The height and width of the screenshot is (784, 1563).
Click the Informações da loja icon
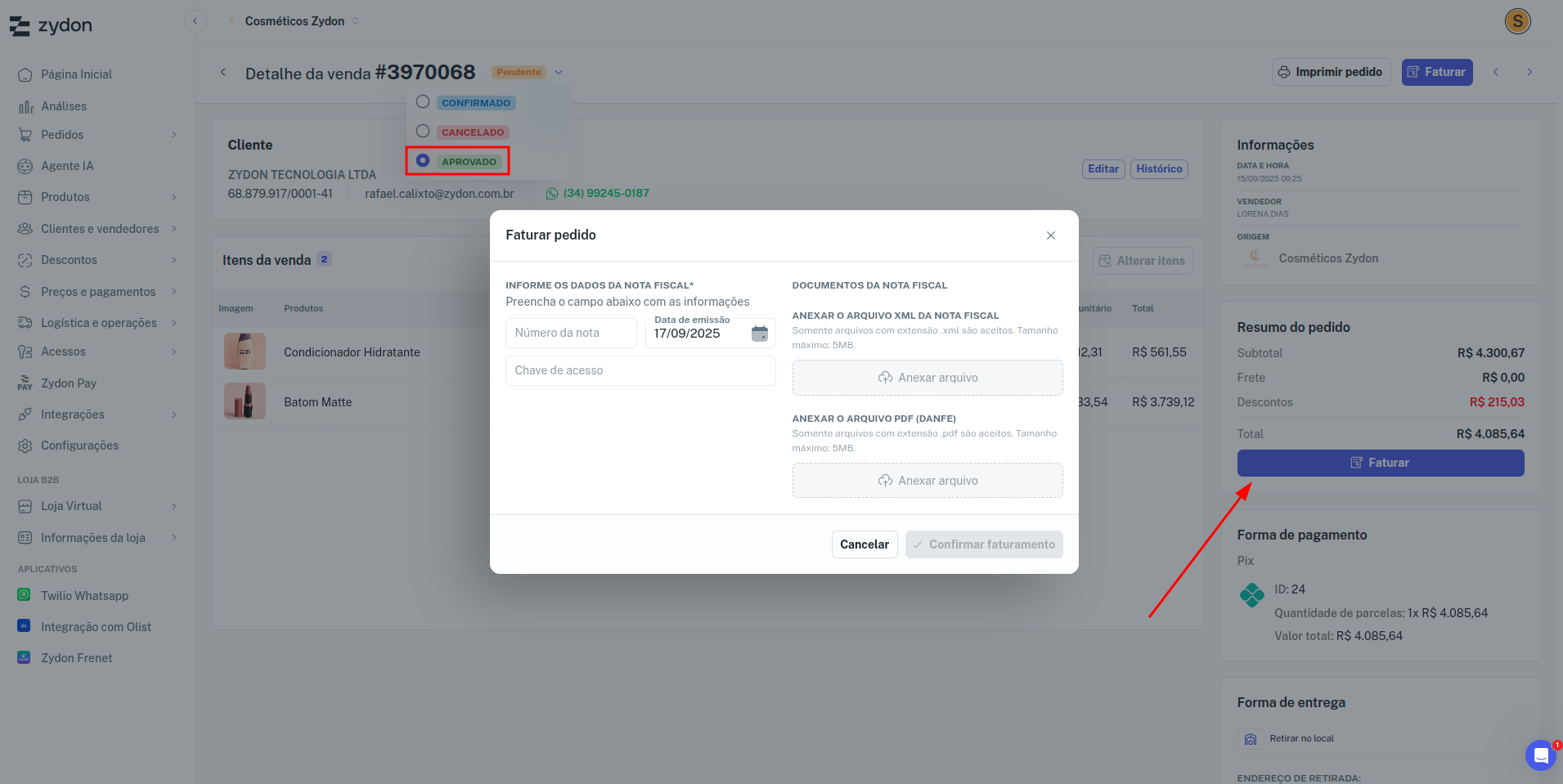[25, 538]
